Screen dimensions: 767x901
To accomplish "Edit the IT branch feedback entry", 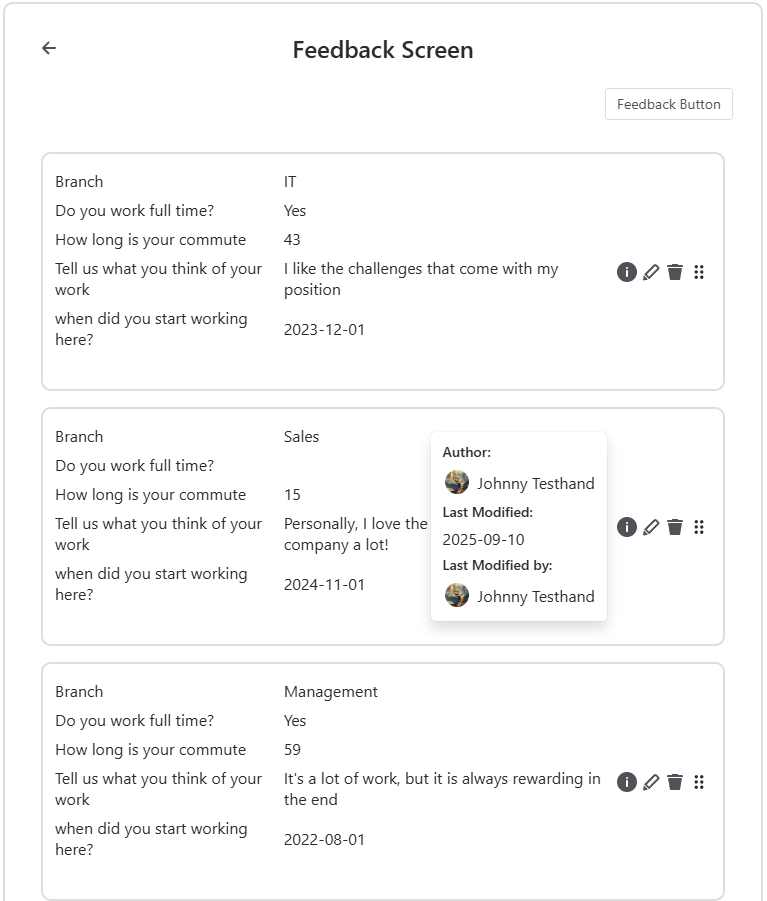I will pos(651,272).
